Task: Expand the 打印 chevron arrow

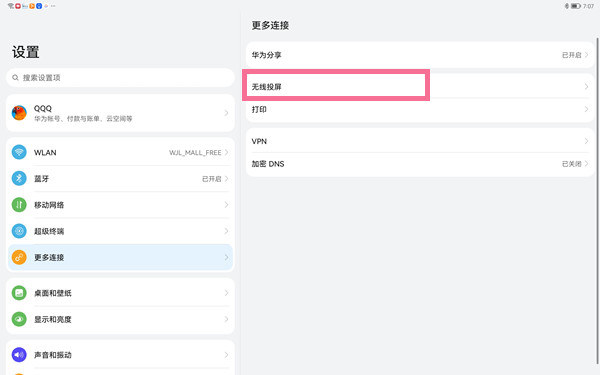Action: point(586,109)
